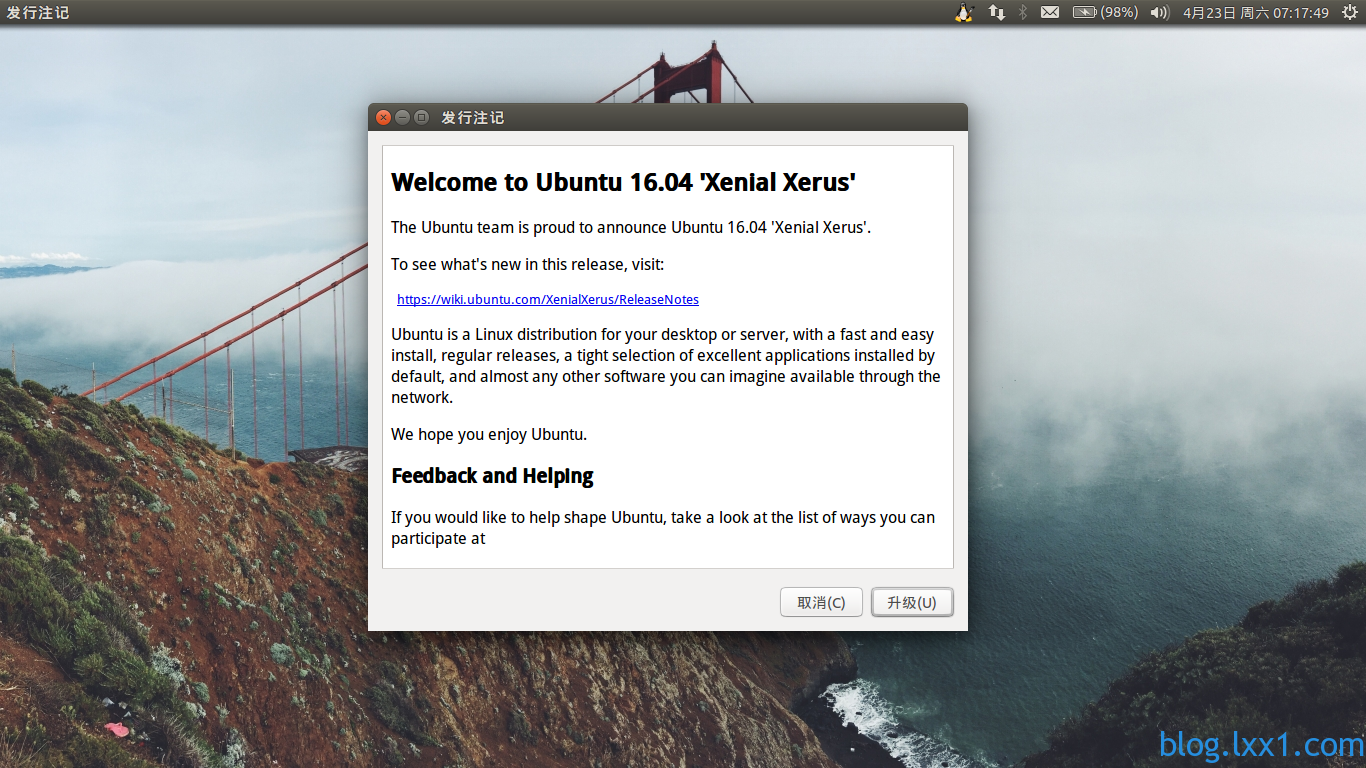Open the network up/down arrows indicator
This screenshot has width=1366, height=768.
click(x=997, y=12)
